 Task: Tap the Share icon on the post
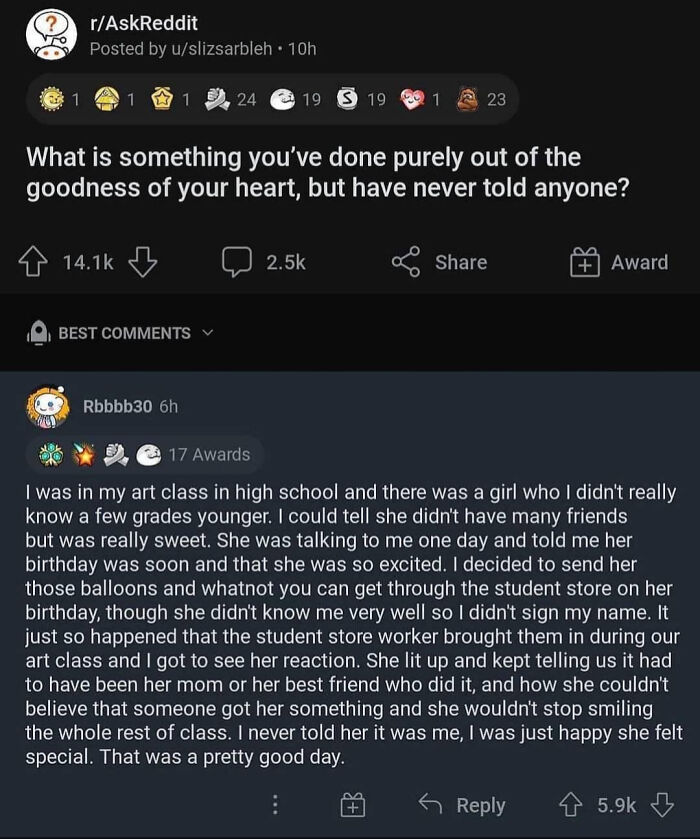[406, 262]
